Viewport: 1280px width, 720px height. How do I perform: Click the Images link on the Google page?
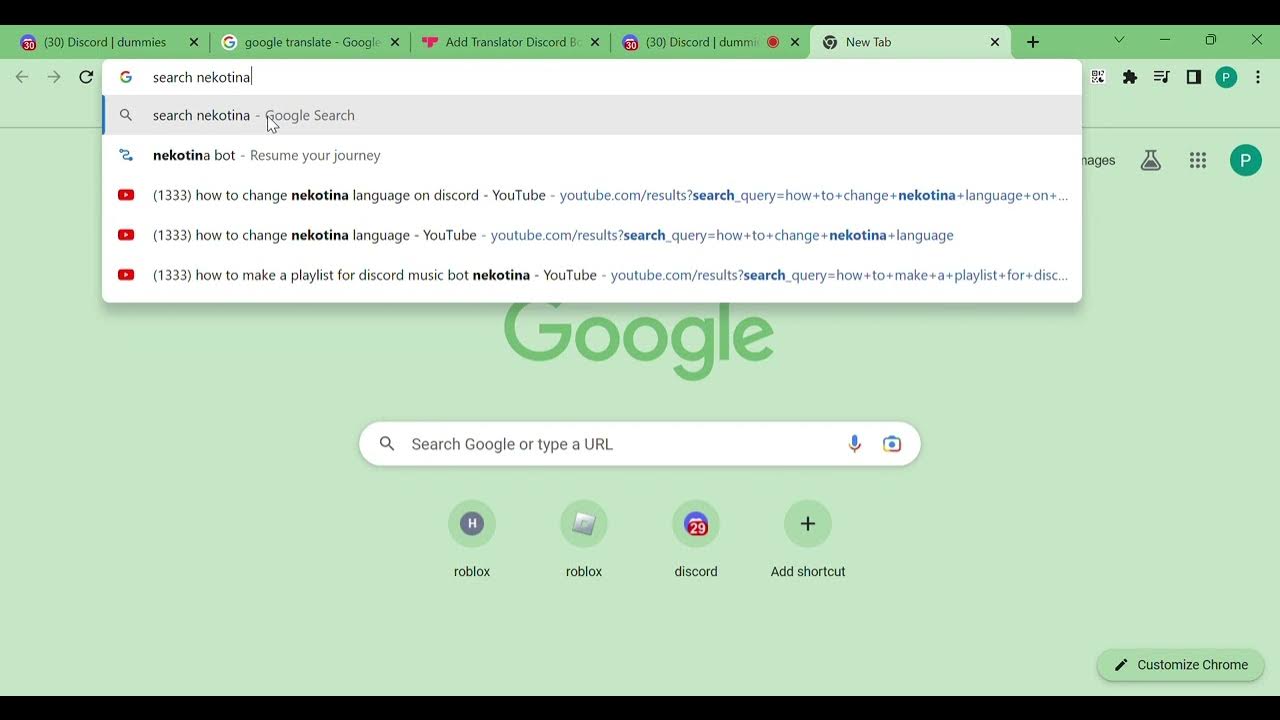[1098, 160]
